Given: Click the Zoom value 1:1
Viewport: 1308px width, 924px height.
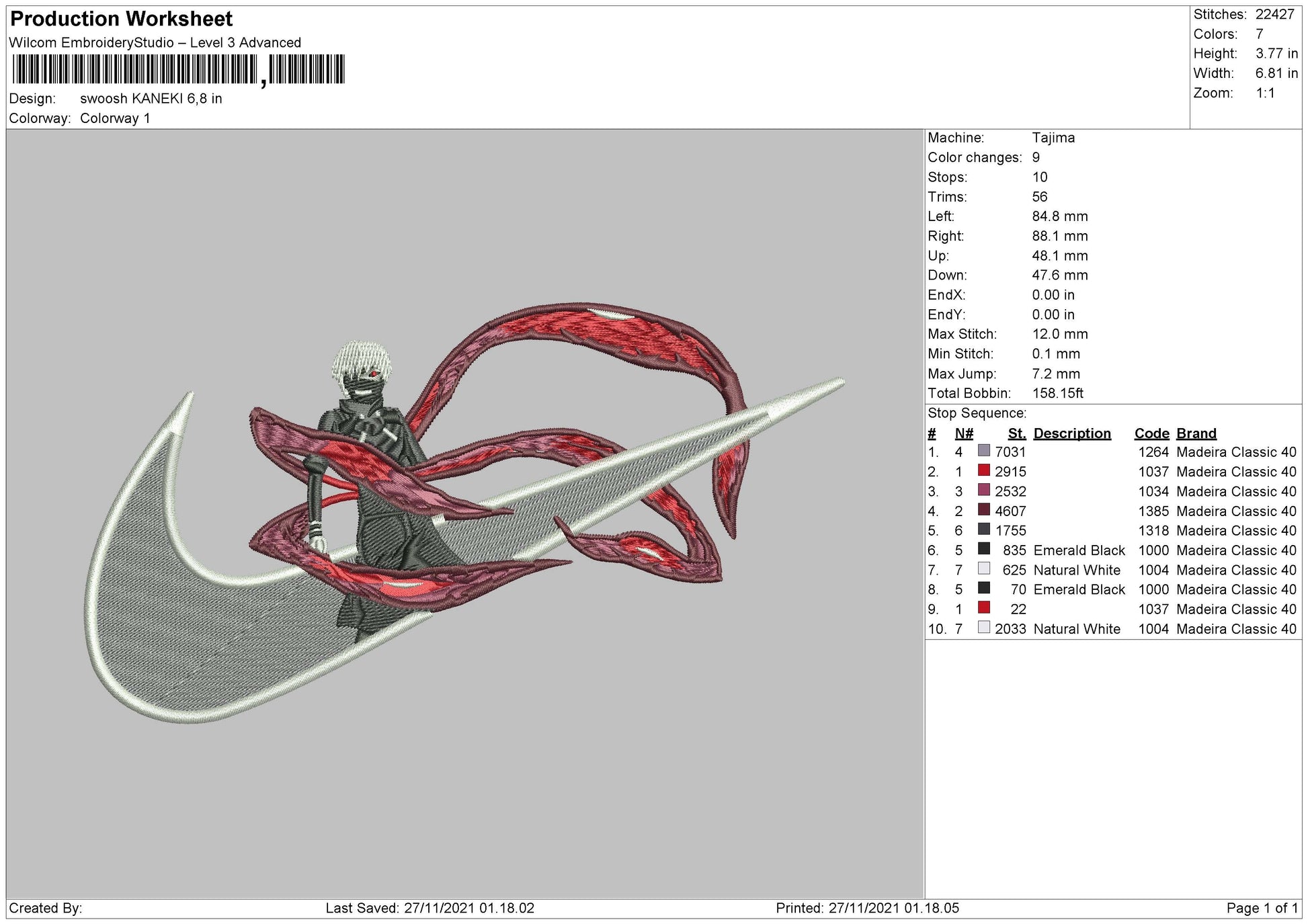Looking at the screenshot, I should pos(1265,93).
